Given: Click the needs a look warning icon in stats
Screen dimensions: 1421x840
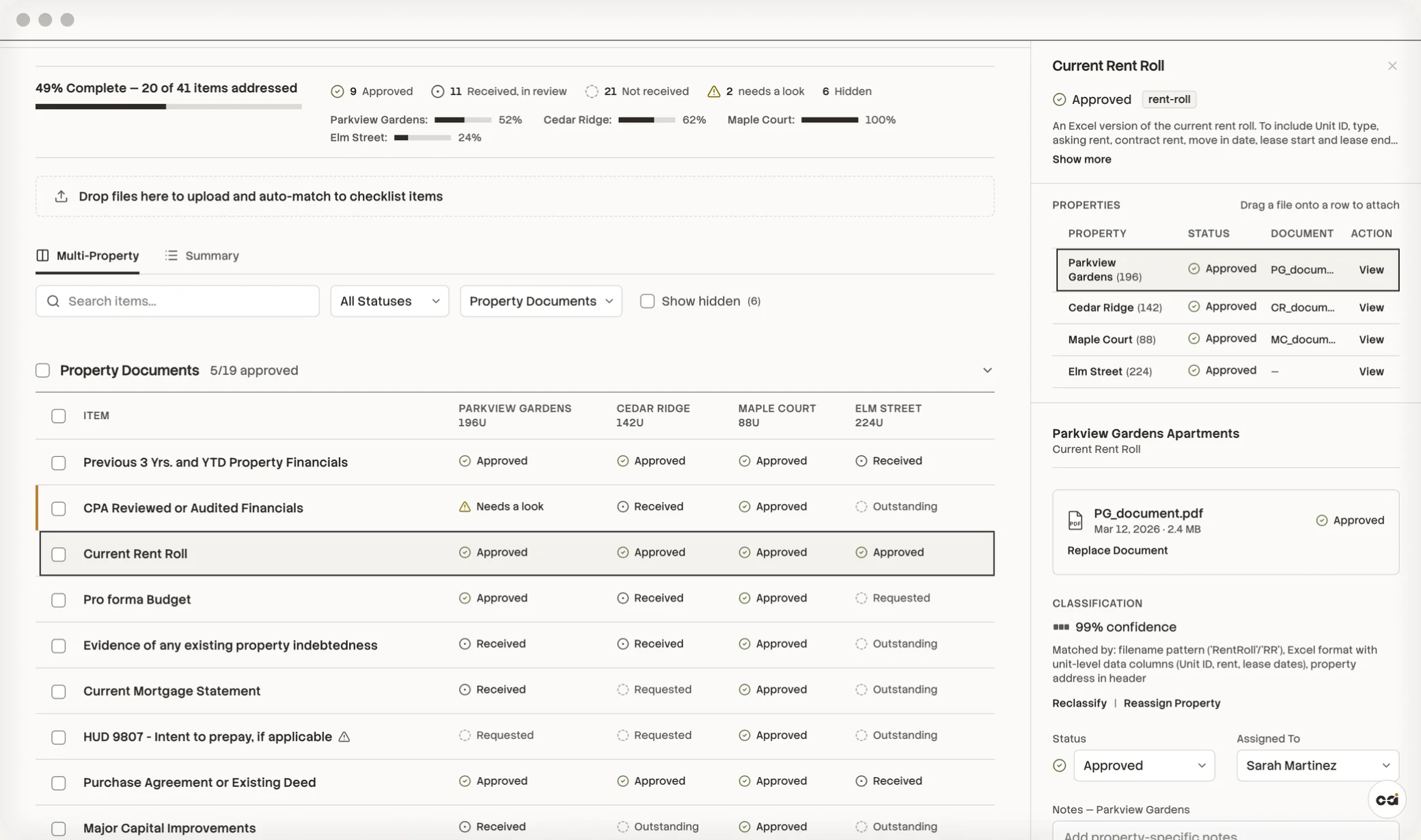Looking at the screenshot, I should click(x=714, y=92).
